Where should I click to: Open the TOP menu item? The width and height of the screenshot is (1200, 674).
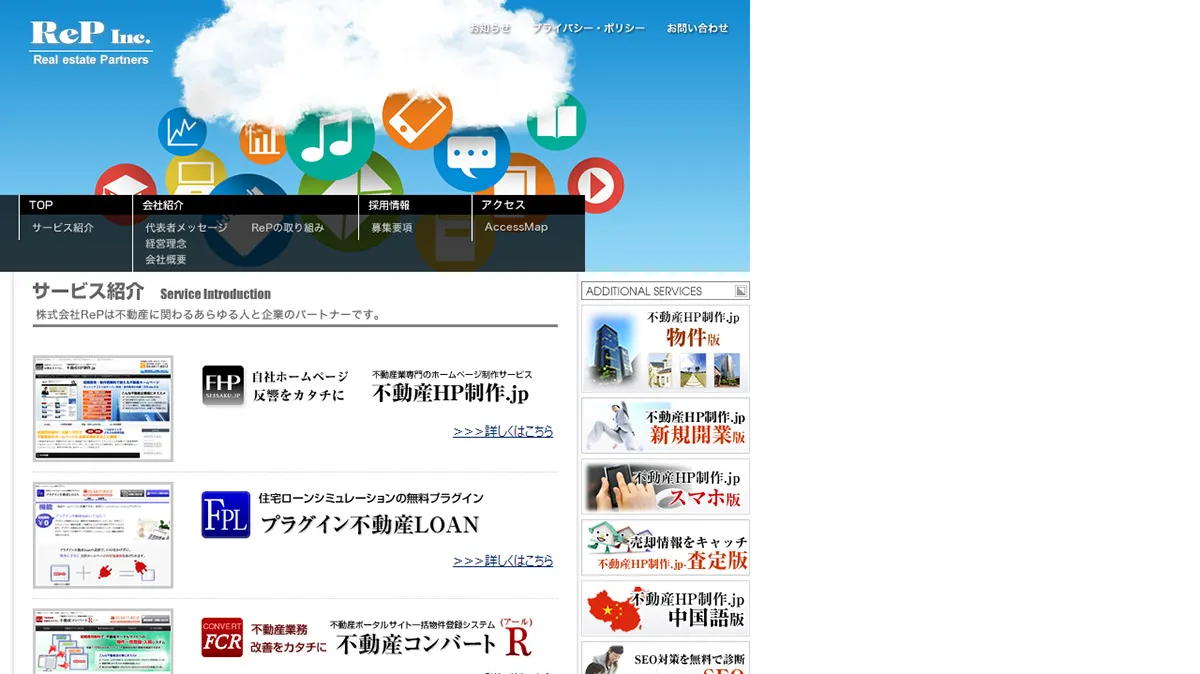pyautogui.click(x=41, y=205)
